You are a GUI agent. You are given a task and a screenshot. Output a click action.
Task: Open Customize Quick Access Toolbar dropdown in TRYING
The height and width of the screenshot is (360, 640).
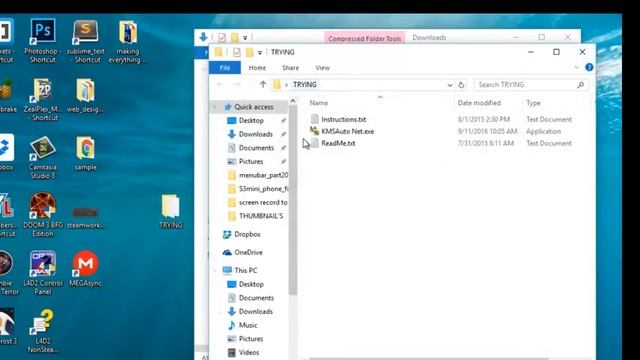tap(260, 53)
